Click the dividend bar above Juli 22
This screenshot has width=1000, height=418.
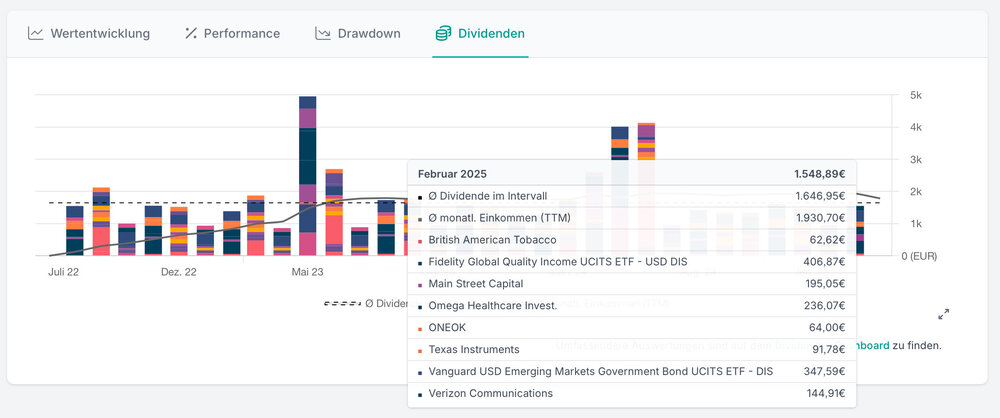[x=75, y=230]
